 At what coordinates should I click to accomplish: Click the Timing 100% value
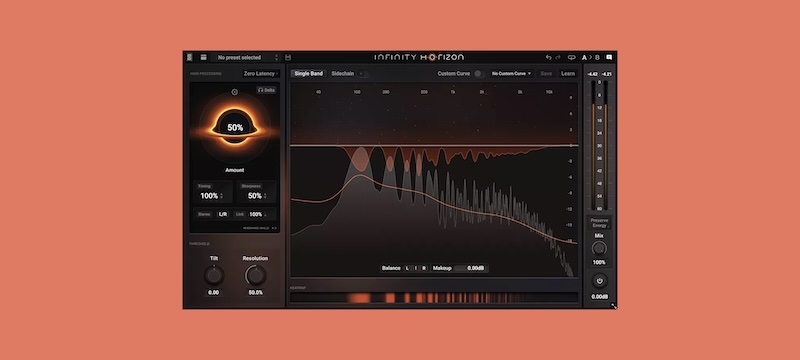(x=209, y=196)
